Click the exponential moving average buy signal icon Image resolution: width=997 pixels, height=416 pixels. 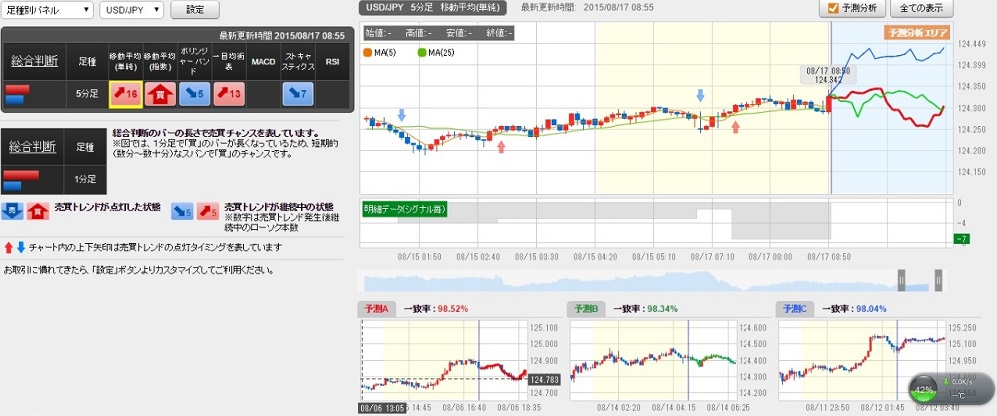coord(159,94)
